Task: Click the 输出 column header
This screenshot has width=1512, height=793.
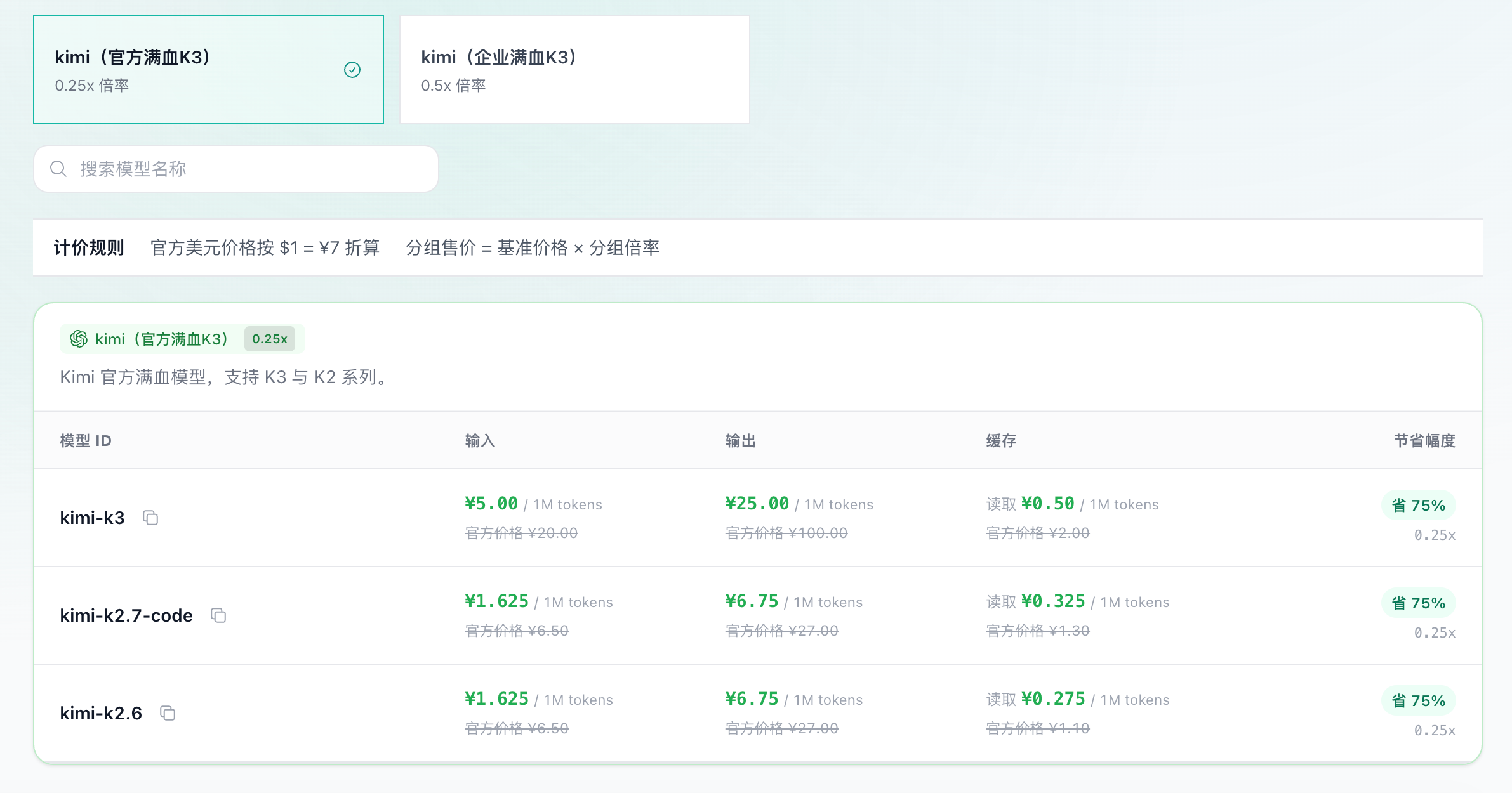Action: (741, 440)
